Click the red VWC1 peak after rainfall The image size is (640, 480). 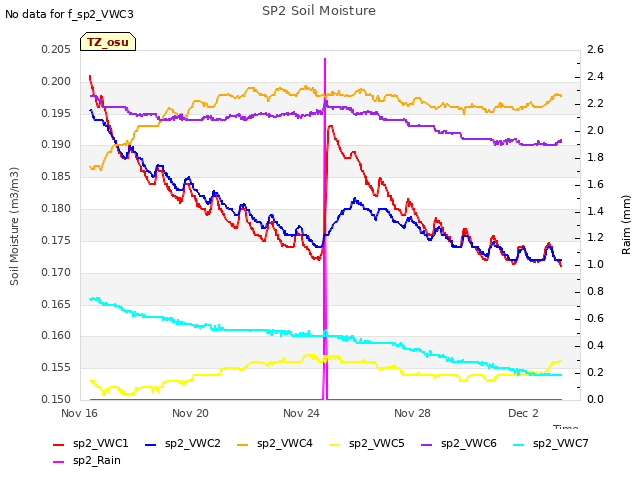pos(331,127)
